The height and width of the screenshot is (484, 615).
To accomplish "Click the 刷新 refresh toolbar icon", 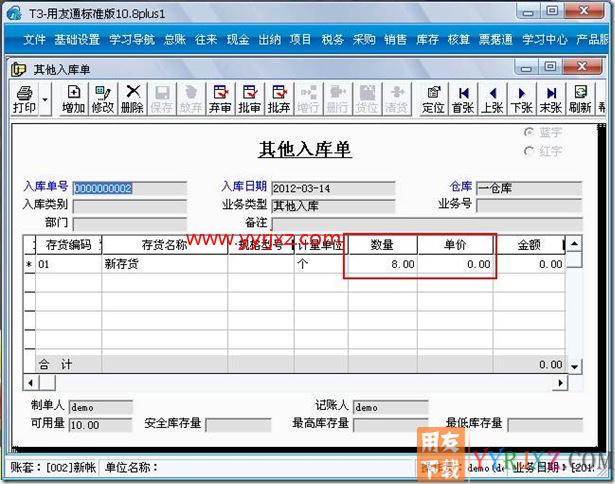I will [580, 99].
